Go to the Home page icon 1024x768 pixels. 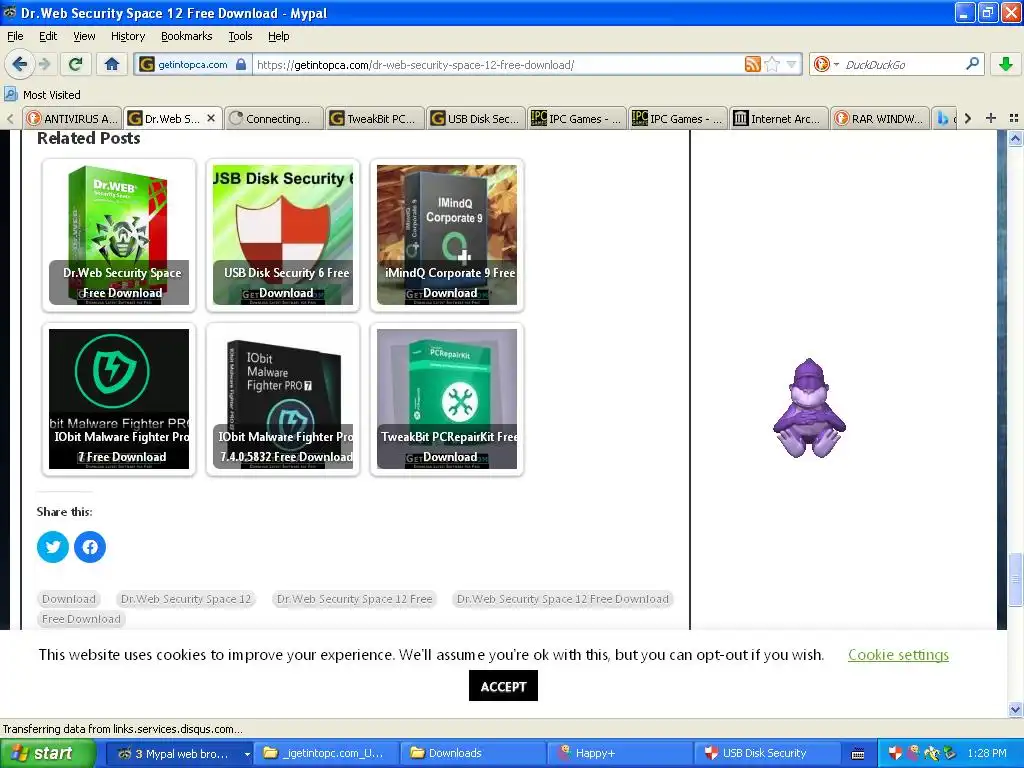point(112,64)
